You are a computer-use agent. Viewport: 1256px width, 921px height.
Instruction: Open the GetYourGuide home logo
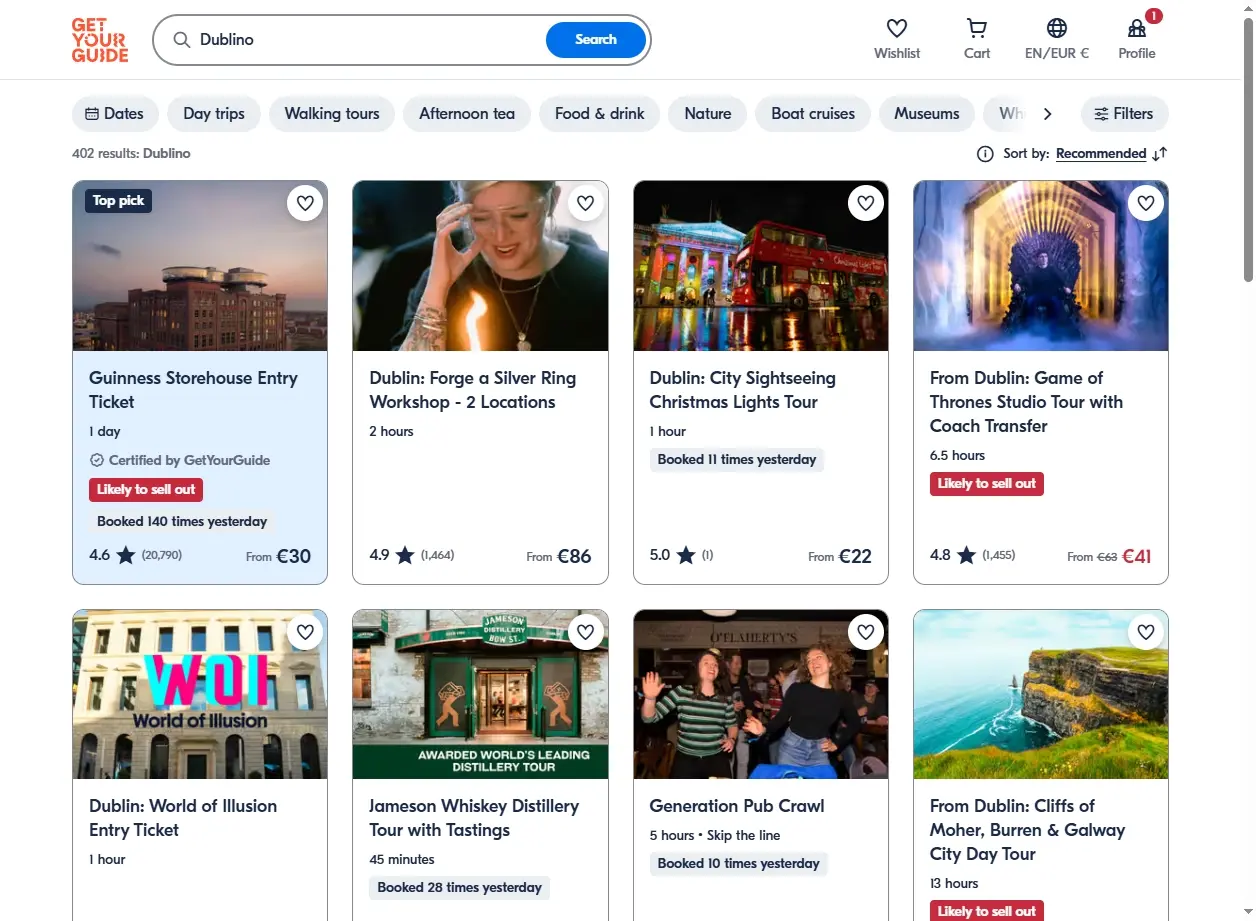(x=100, y=40)
